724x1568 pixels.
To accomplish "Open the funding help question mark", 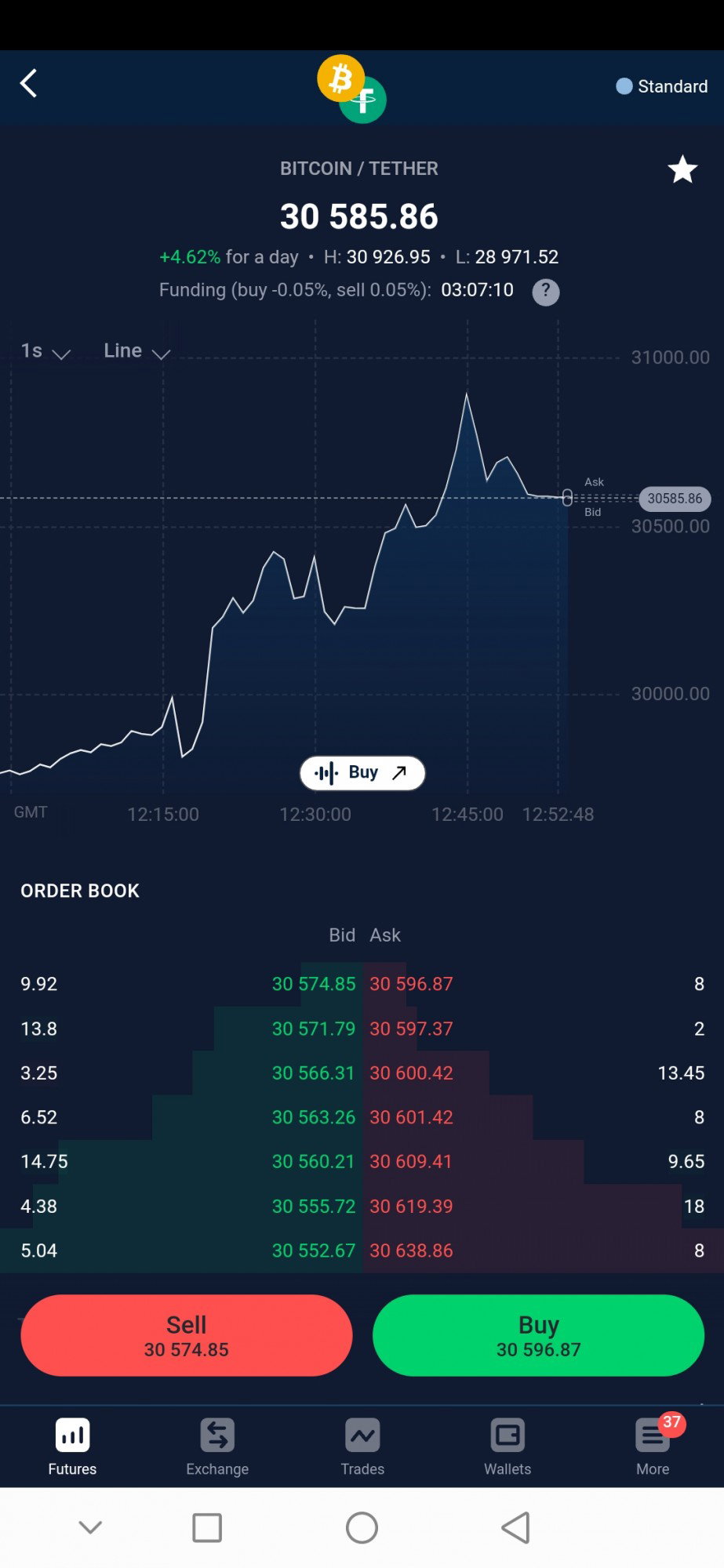I will tap(546, 292).
